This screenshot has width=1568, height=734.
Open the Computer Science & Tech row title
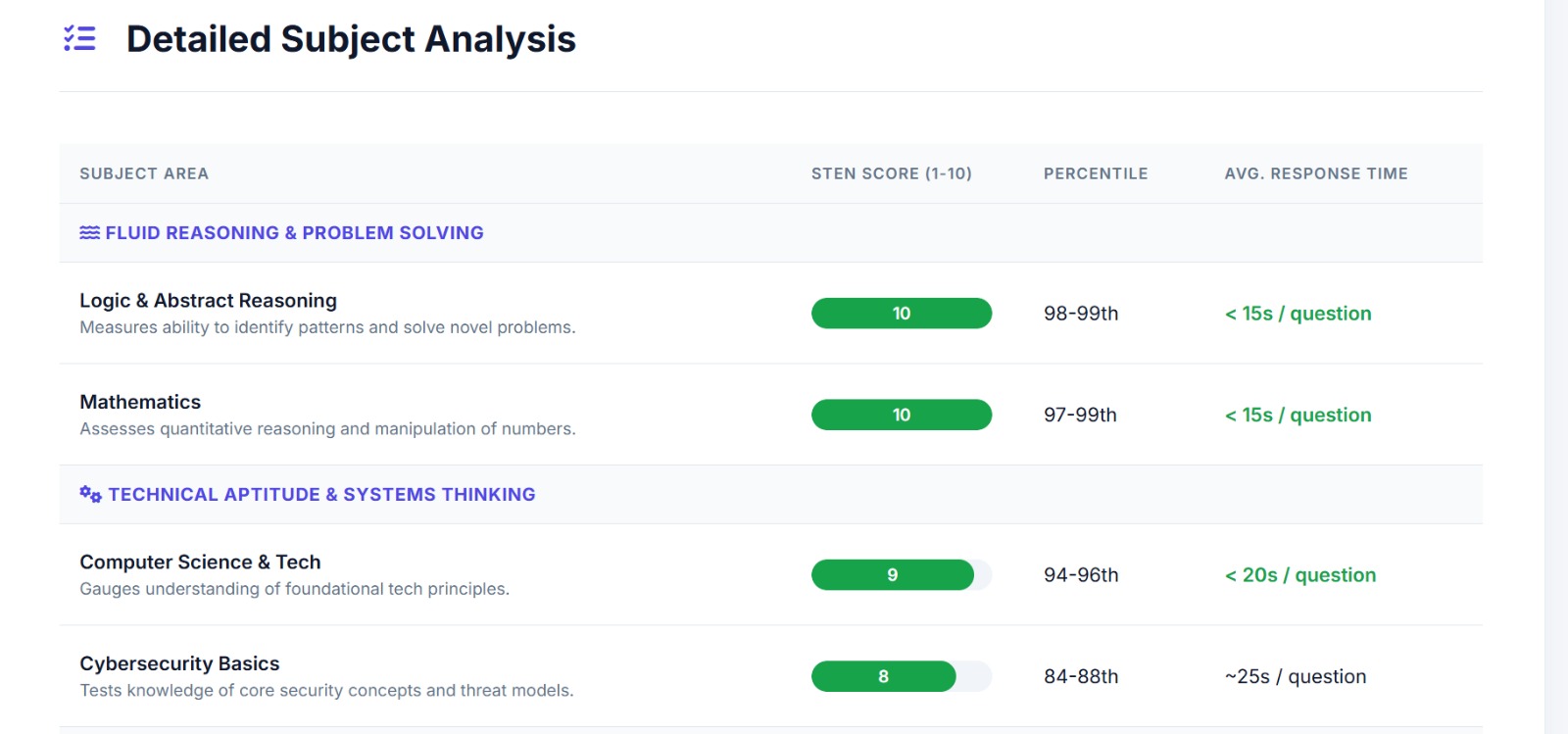pos(200,563)
